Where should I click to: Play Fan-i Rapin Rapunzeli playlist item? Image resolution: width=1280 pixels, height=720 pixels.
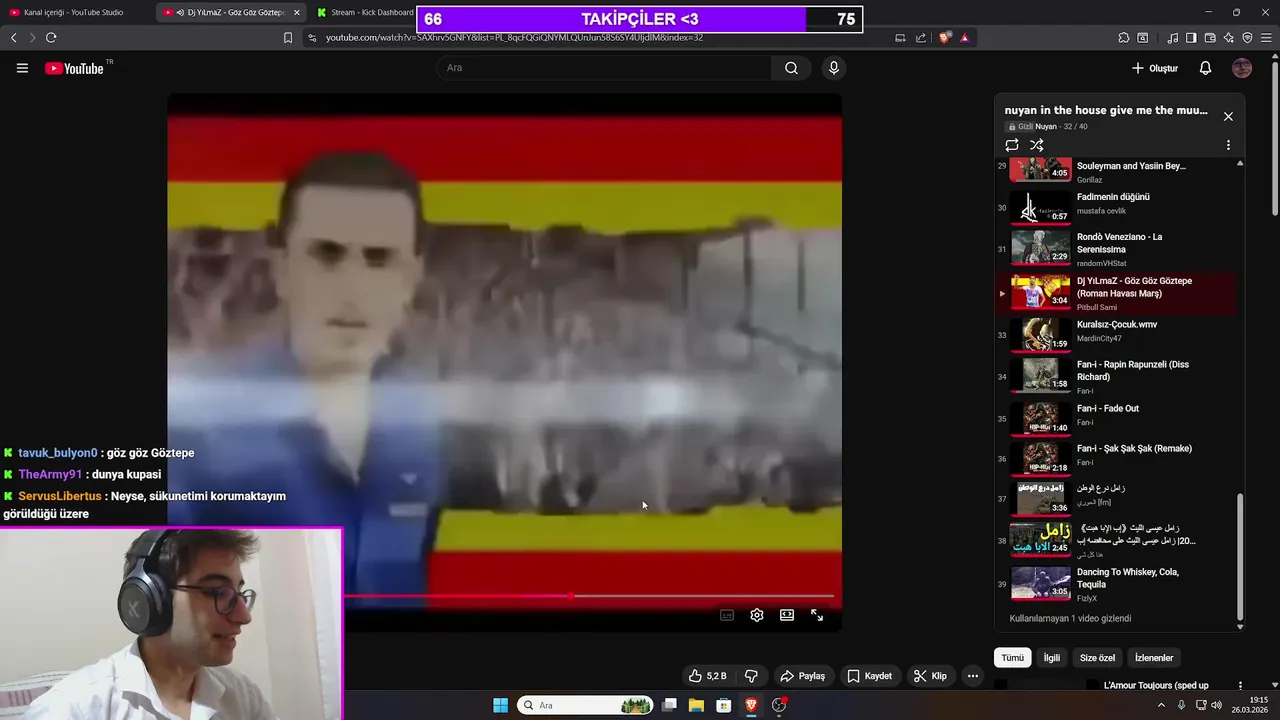(1115, 376)
